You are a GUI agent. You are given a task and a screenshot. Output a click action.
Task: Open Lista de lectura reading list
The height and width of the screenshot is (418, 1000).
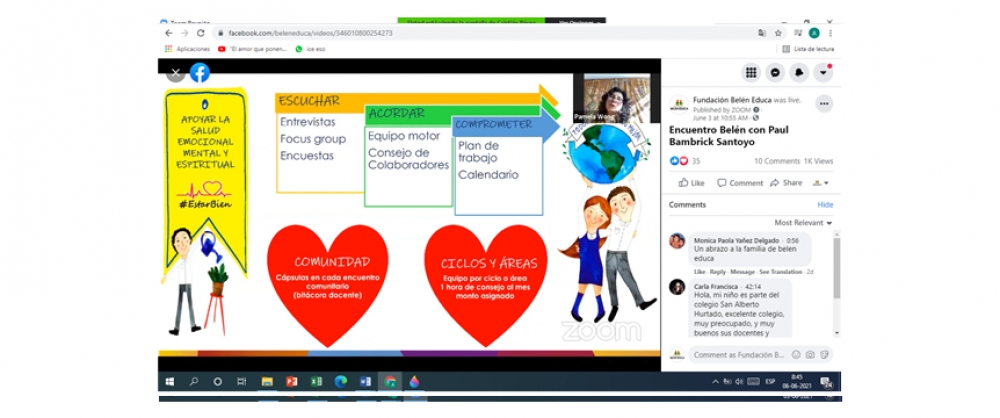808,49
